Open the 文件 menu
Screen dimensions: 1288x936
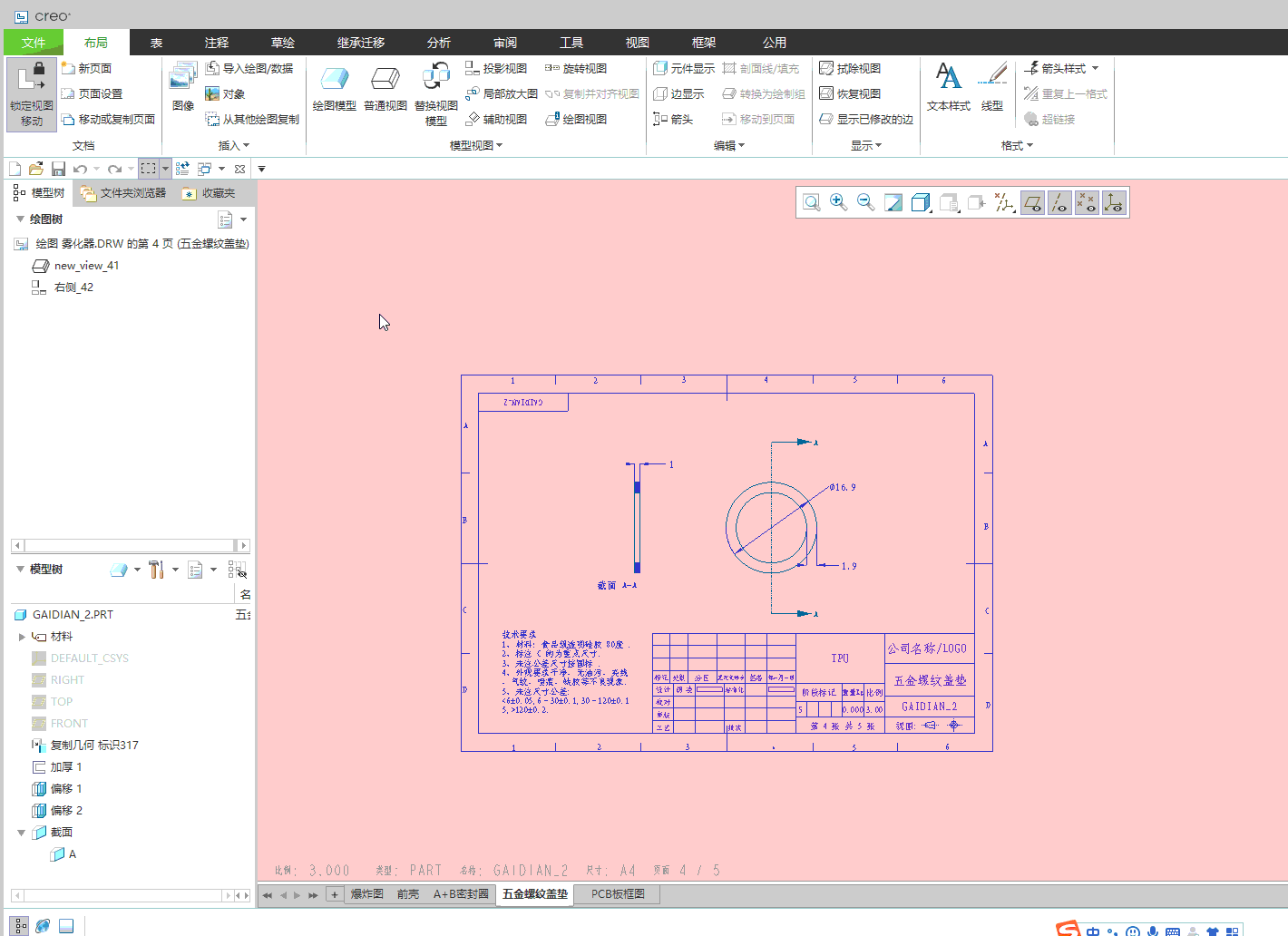tap(34, 43)
